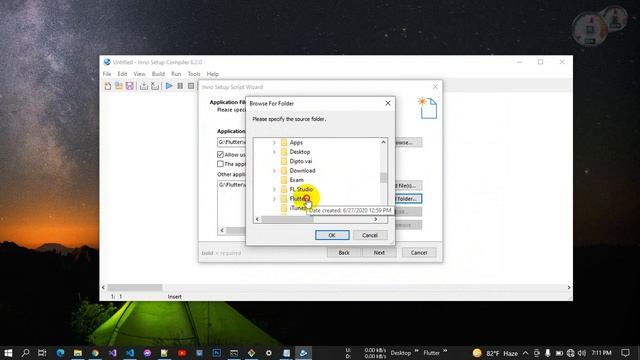Click the blue Run arrow icon
Screen dimensions: 640x360
point(169,86)
